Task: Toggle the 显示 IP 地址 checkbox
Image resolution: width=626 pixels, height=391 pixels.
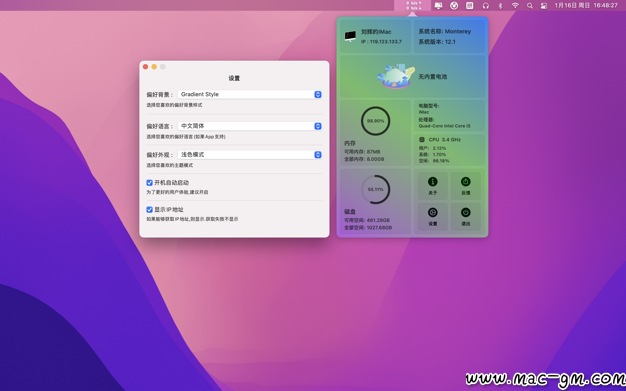Action: [x=149, y=209]
